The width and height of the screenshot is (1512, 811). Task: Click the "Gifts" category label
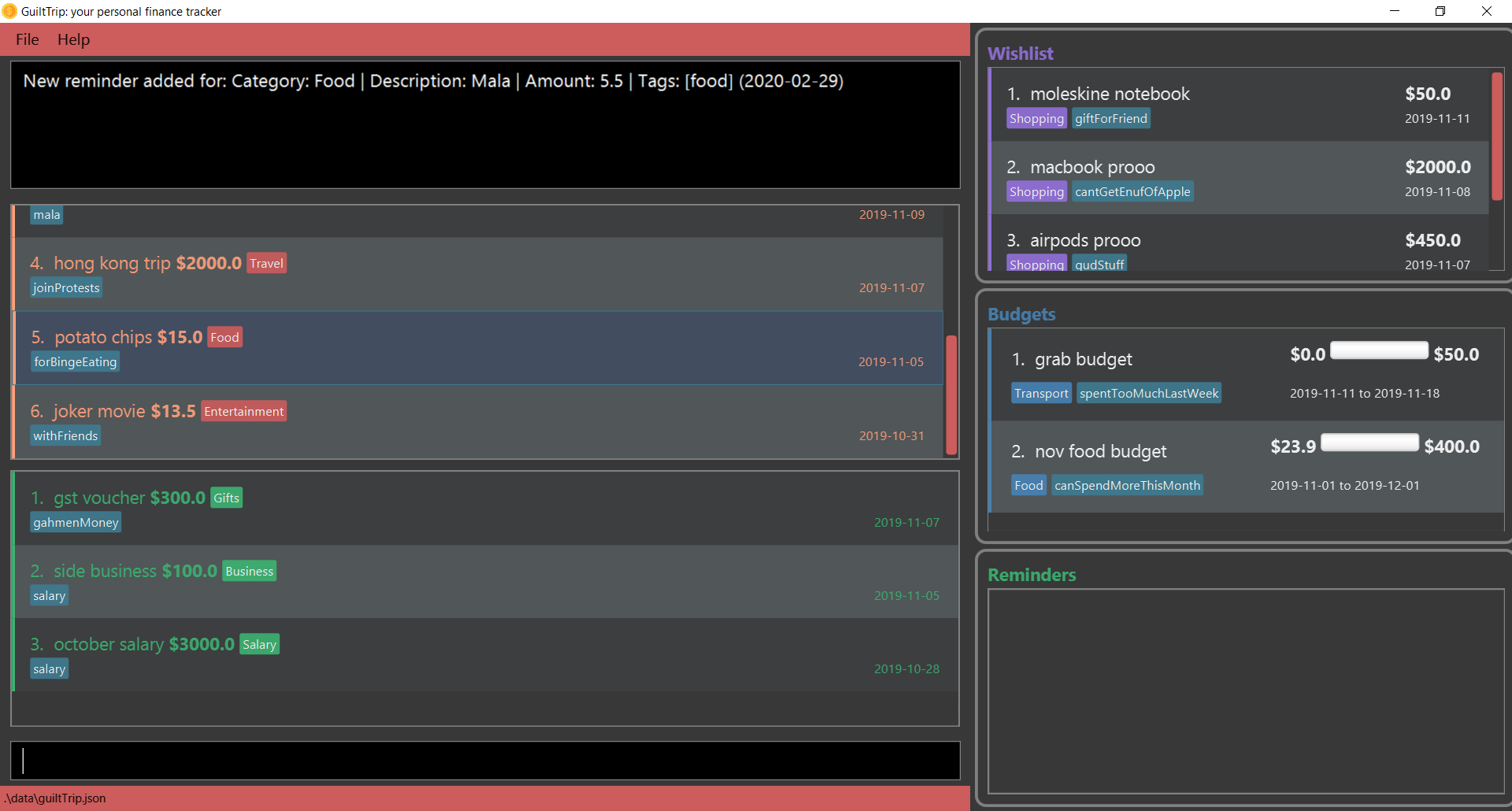tap(226, 498)
